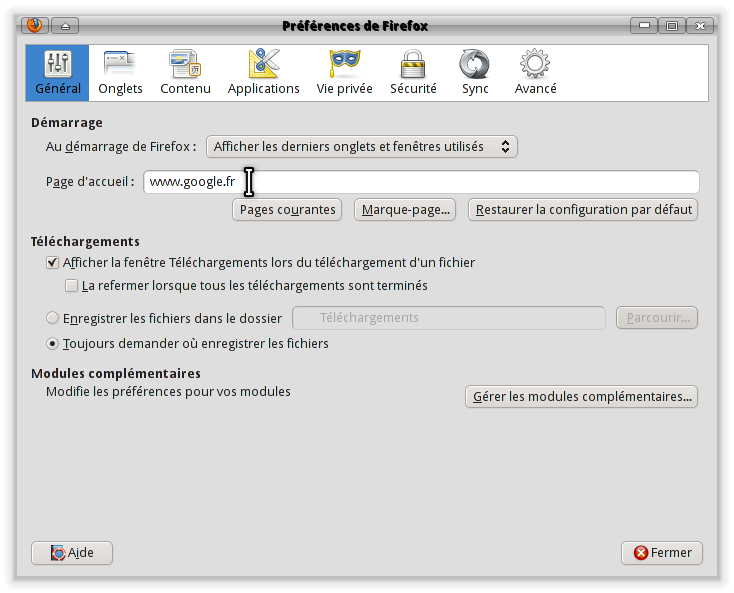This screenshot has height=593, width=734.
Task: Click the Téléchargements section heading
Action: point(85,242)
